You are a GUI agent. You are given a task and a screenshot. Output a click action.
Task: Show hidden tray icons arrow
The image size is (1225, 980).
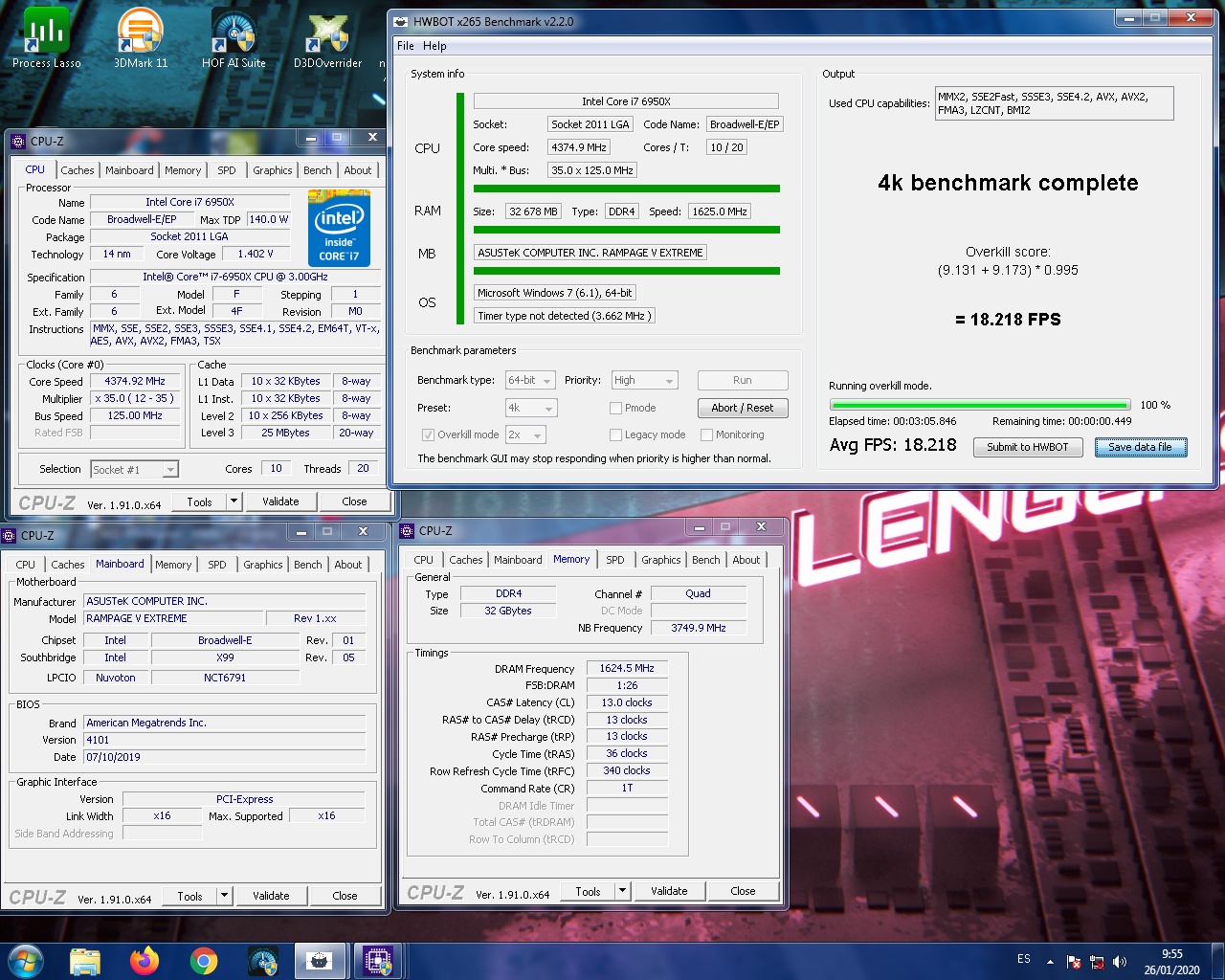[1050, 961]
